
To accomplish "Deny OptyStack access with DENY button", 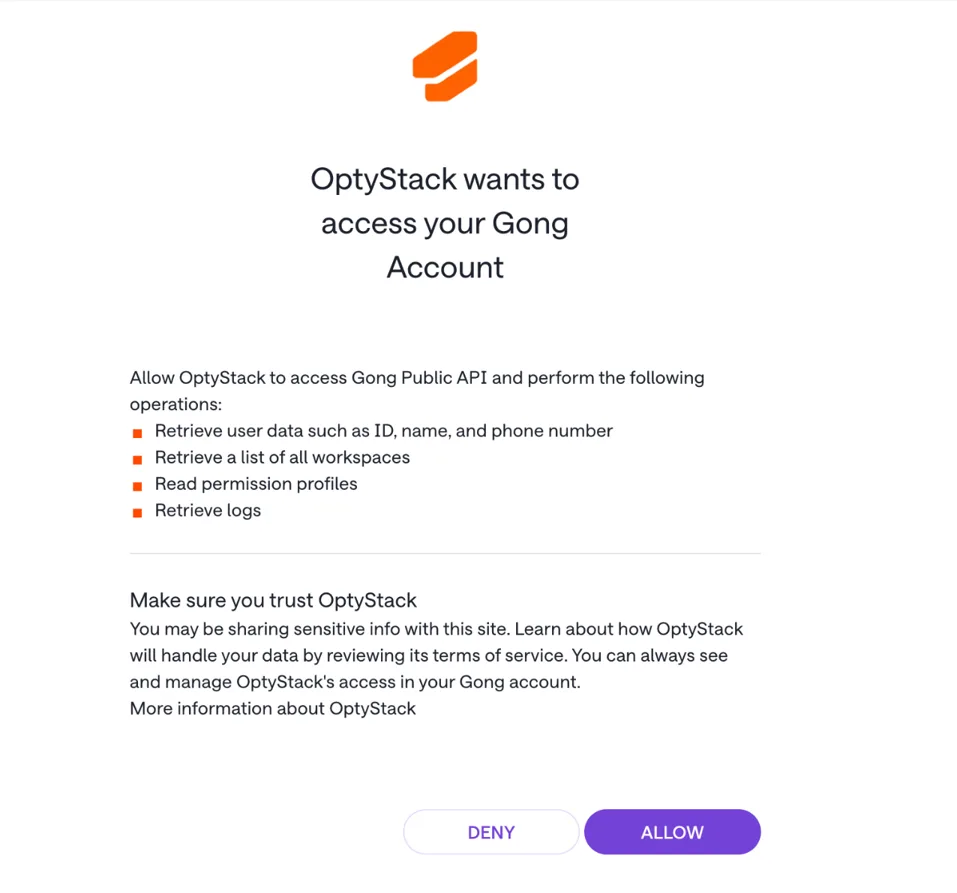I will click(x=491, y=832).
